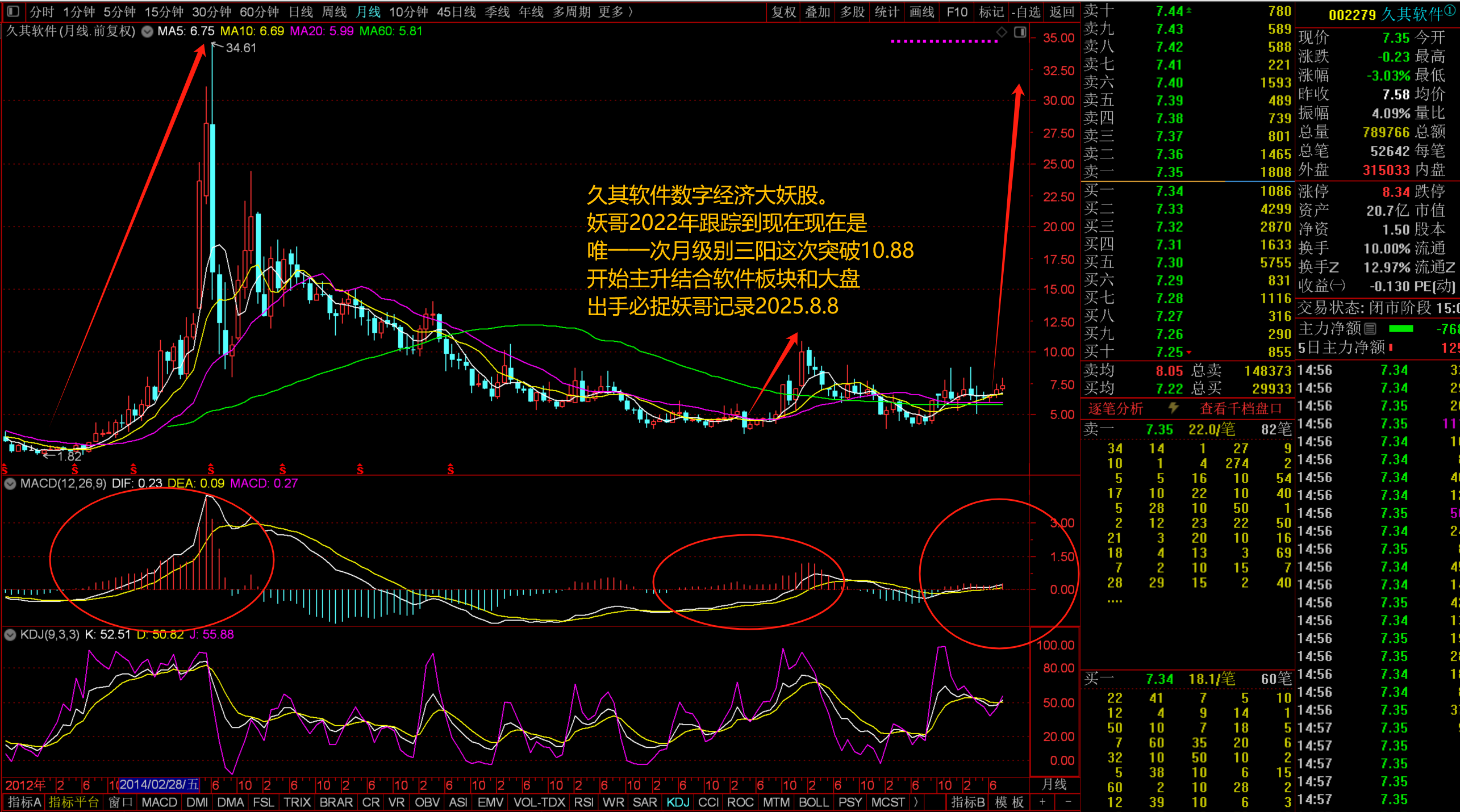Switch indicator to CCI
Image resolution: width=1460 pixels, height=812 pixels.
[x=708, y=802]
